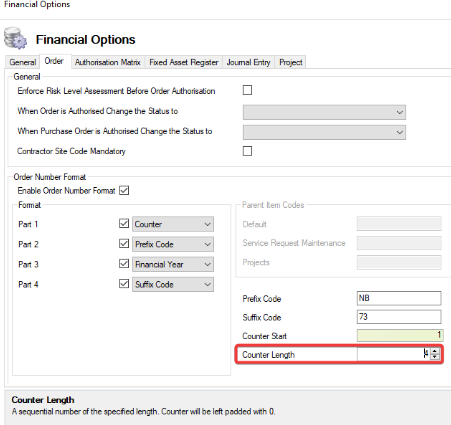Screen dimensions: 451x425
Task: Go to the Journal Entry tab
Action: (x=248, y=62)
